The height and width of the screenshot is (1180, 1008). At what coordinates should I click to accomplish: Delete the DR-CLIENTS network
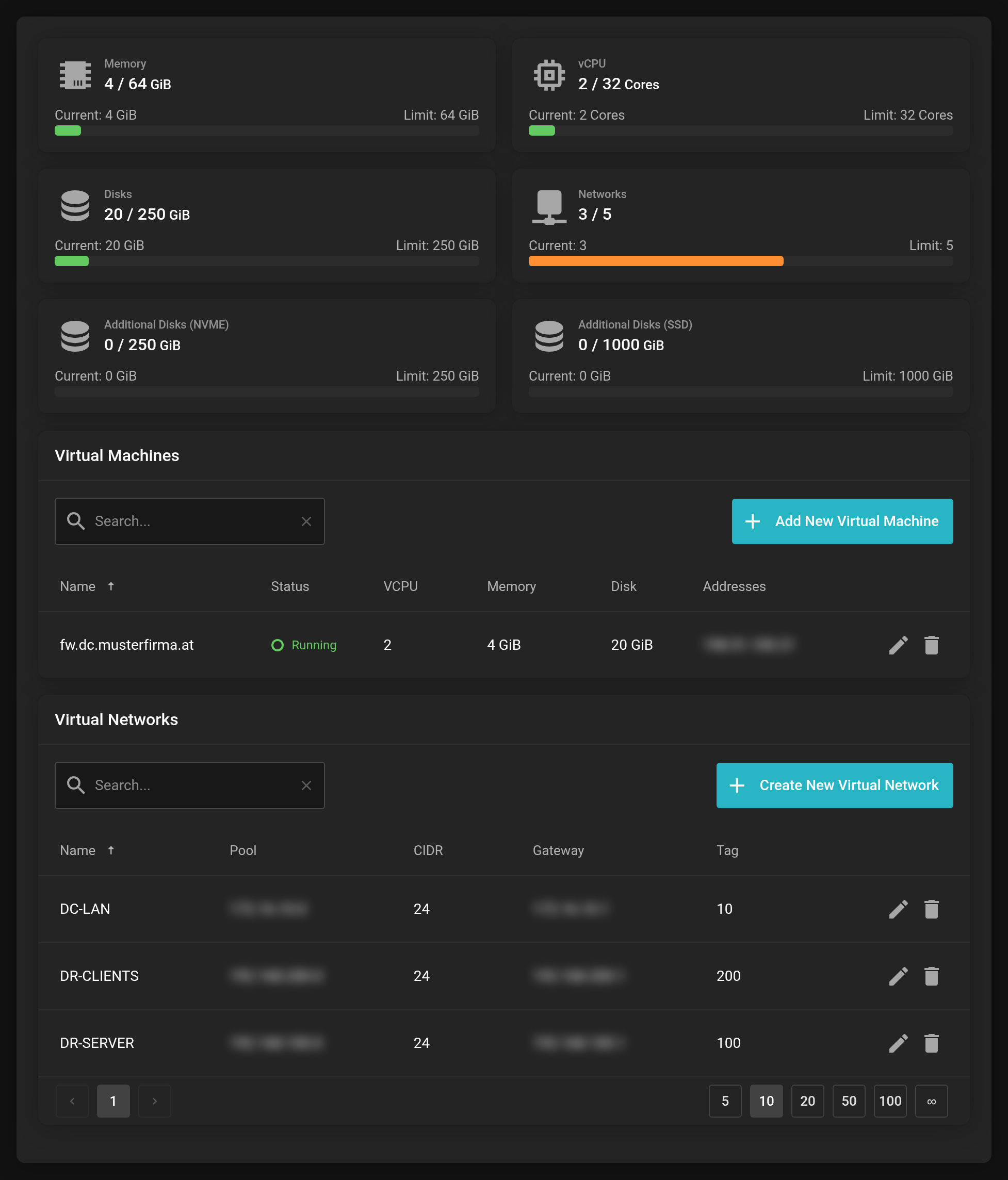pyautogui.click(x=931, y=977)
